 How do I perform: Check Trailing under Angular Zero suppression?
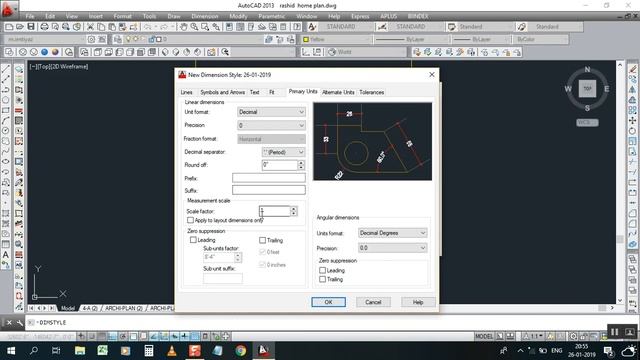click(322, 279)
